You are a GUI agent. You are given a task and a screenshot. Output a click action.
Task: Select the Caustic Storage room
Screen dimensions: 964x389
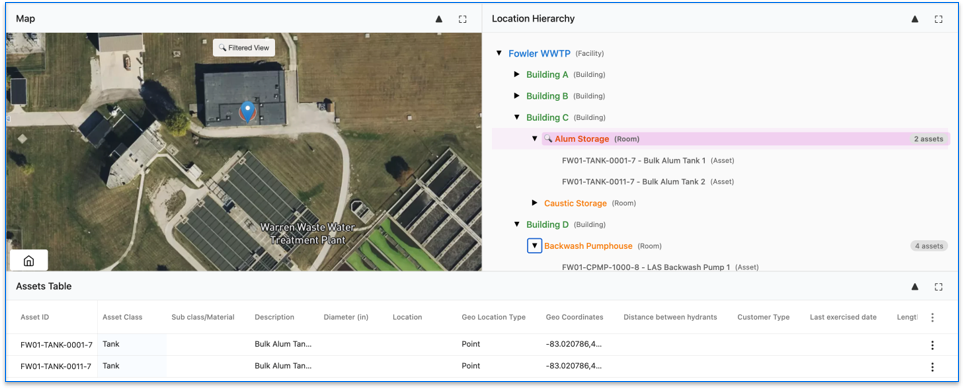coord(575,203)
